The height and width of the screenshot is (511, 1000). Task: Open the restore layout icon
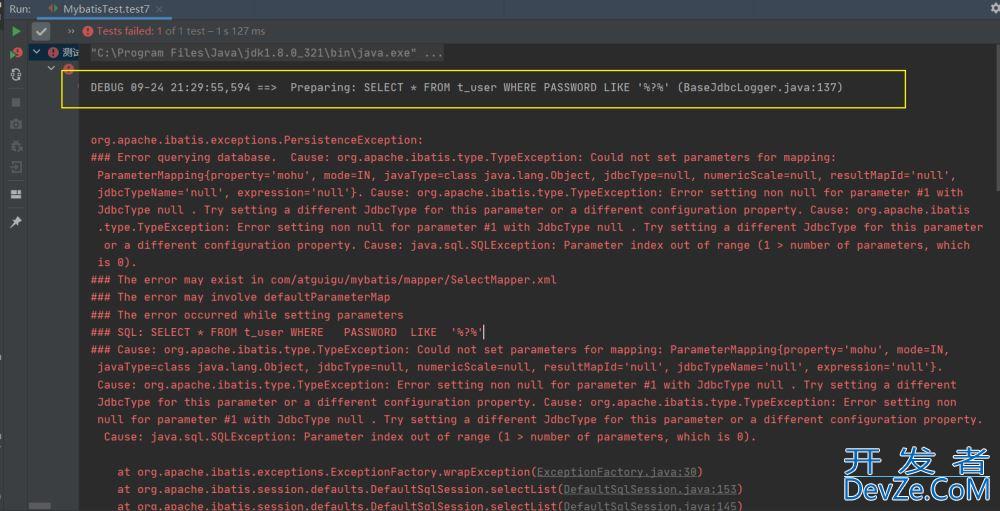click(x=16, y=195)
